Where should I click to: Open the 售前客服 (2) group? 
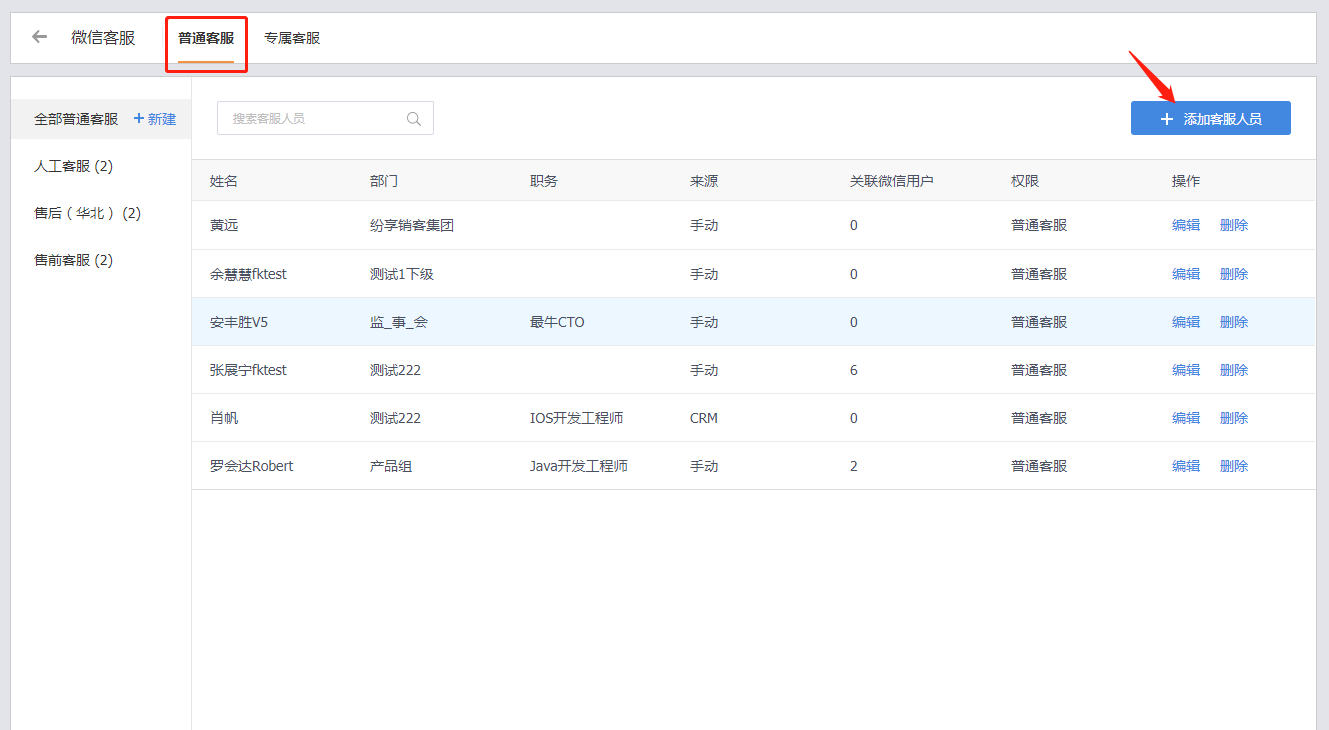73,260
